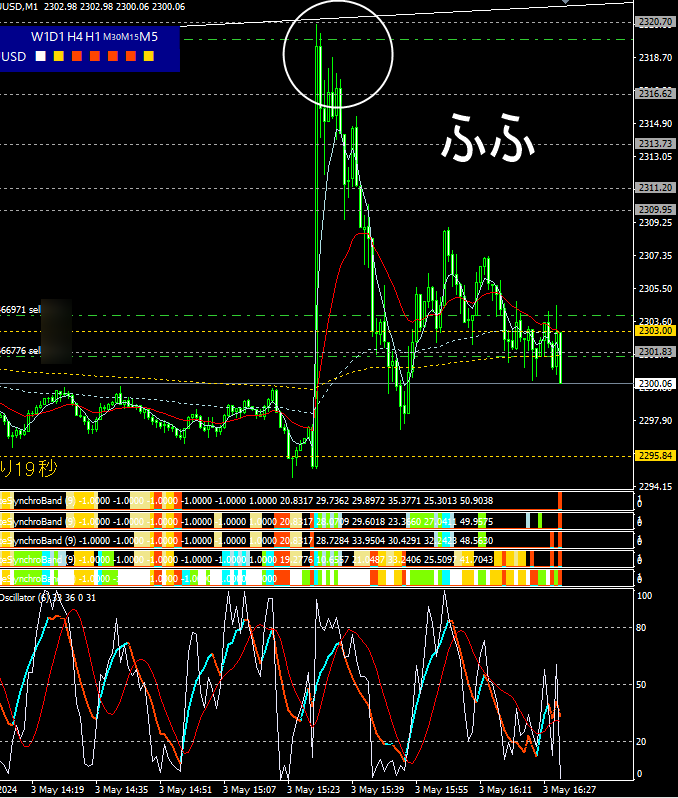Screen dimensions: 678x798
Task: Click the orange M30 status square
Action: (113, 56)
